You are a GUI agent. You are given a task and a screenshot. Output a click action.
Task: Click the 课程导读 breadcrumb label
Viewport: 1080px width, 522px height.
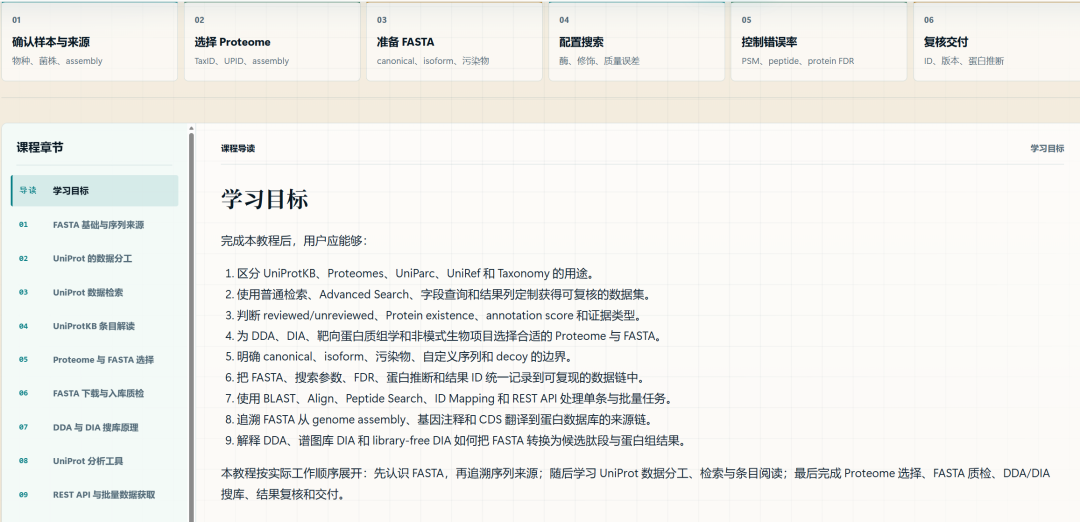coord(238,148)
